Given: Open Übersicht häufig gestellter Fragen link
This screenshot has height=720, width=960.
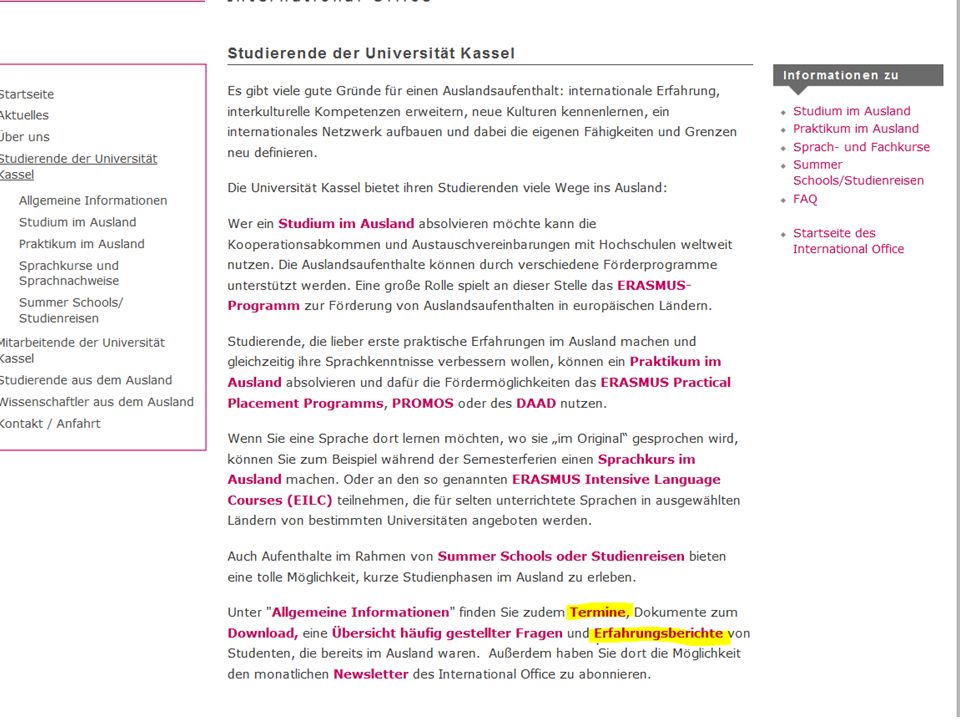Looking at the screenshot, I should [447, 634].
